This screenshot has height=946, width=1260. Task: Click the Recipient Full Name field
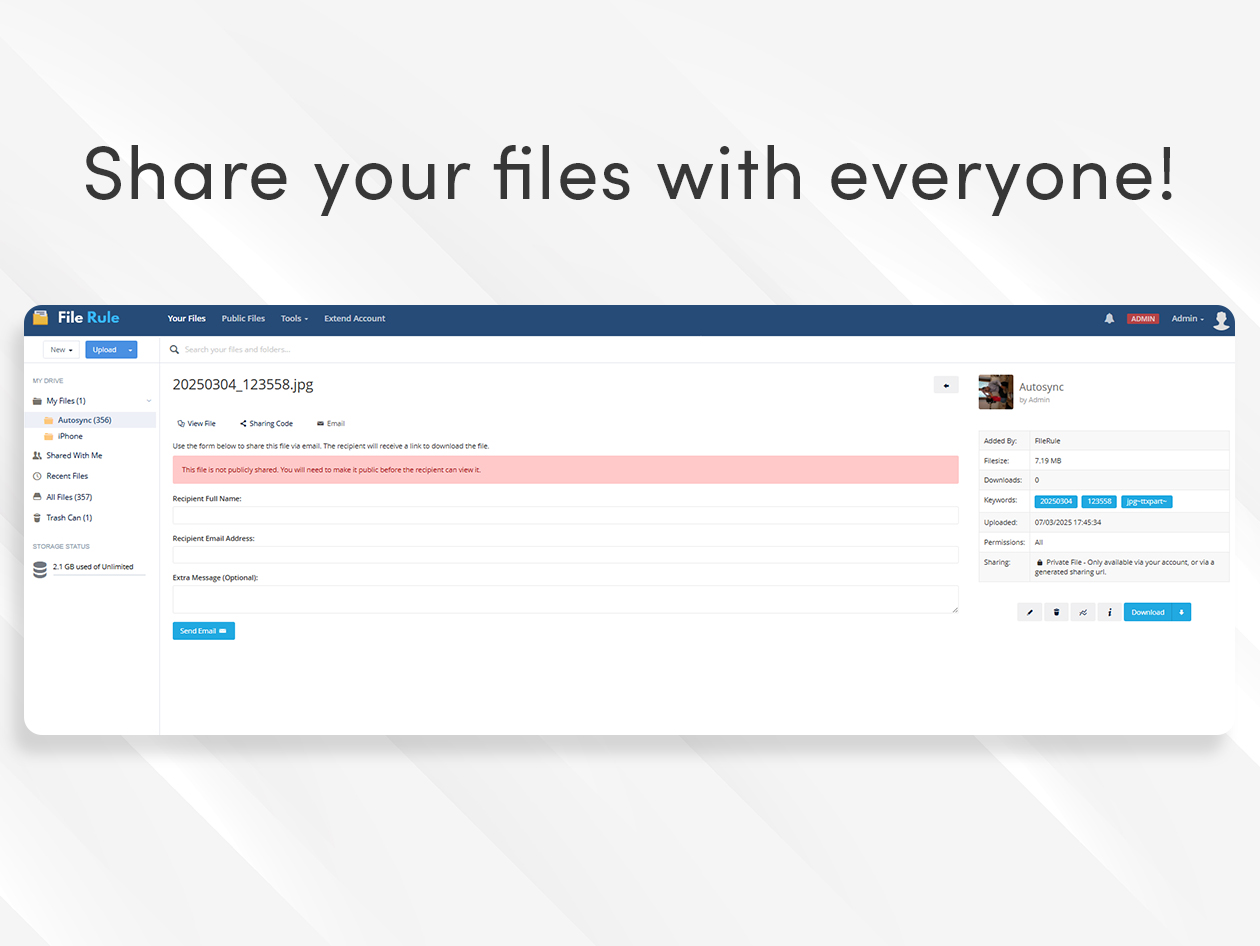tap(565, 516)
